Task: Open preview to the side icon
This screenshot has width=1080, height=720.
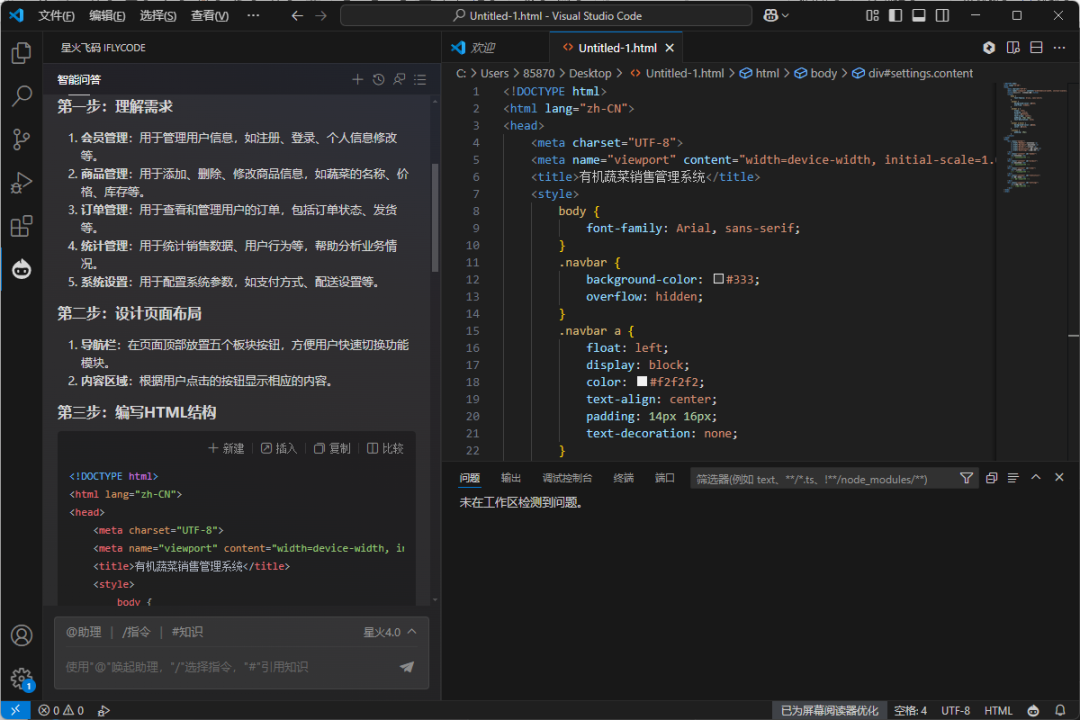Action: click(x=1012, y=48)
